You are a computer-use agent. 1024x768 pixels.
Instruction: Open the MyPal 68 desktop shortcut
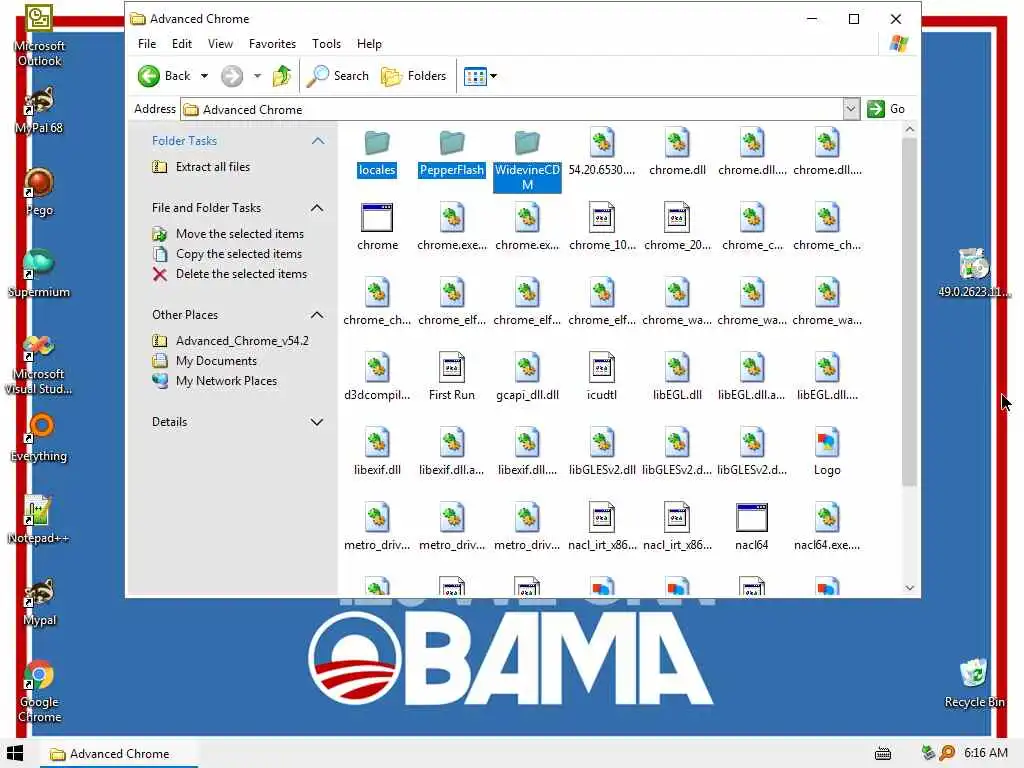[x=39, y=110]
